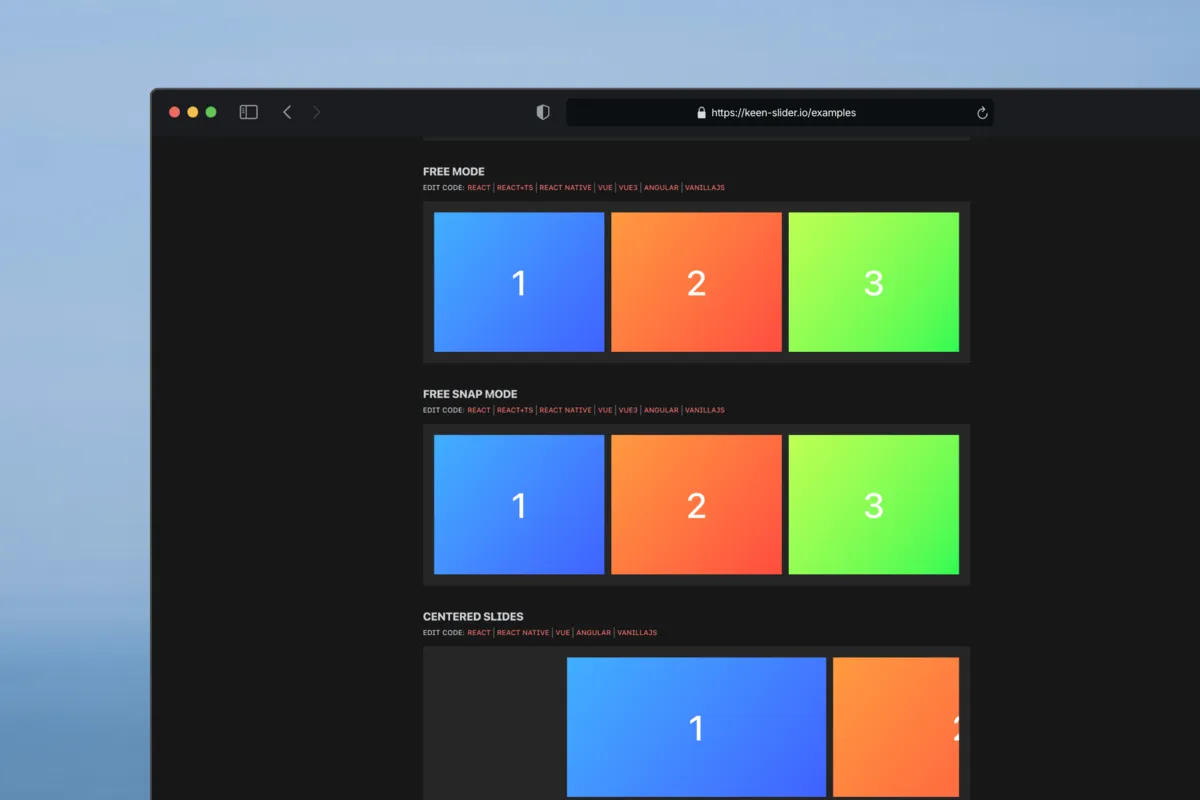Image resolution: width=1200 pixels, height=800 pixels.
Task: Open React Native link under Free Snap Mode
Action: coord(565,410)
